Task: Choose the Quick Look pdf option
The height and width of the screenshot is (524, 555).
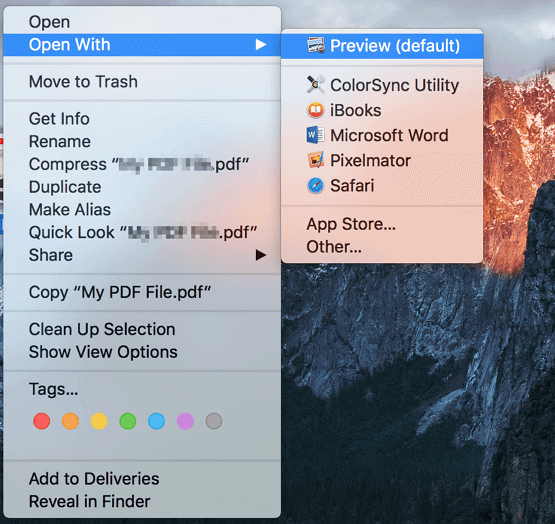Action: [x=142, y=232]
